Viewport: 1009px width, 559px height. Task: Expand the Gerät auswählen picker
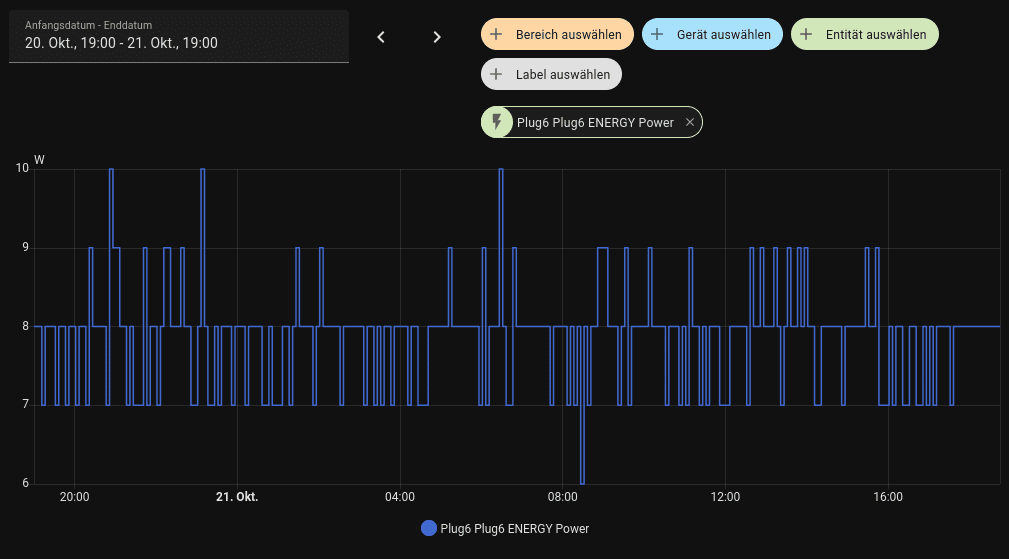point(723,34)
